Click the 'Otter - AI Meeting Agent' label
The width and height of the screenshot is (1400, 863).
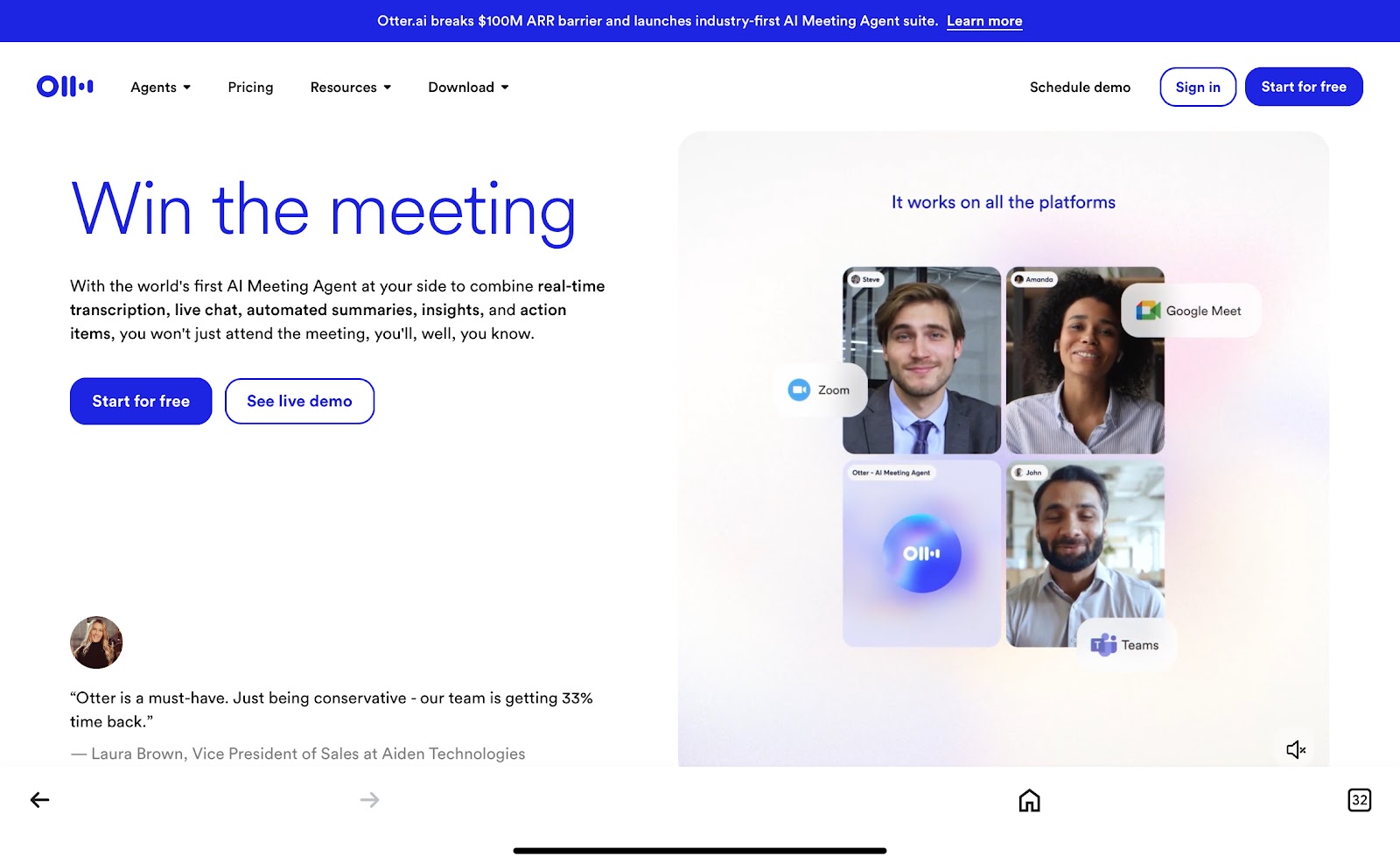[892, 473]
